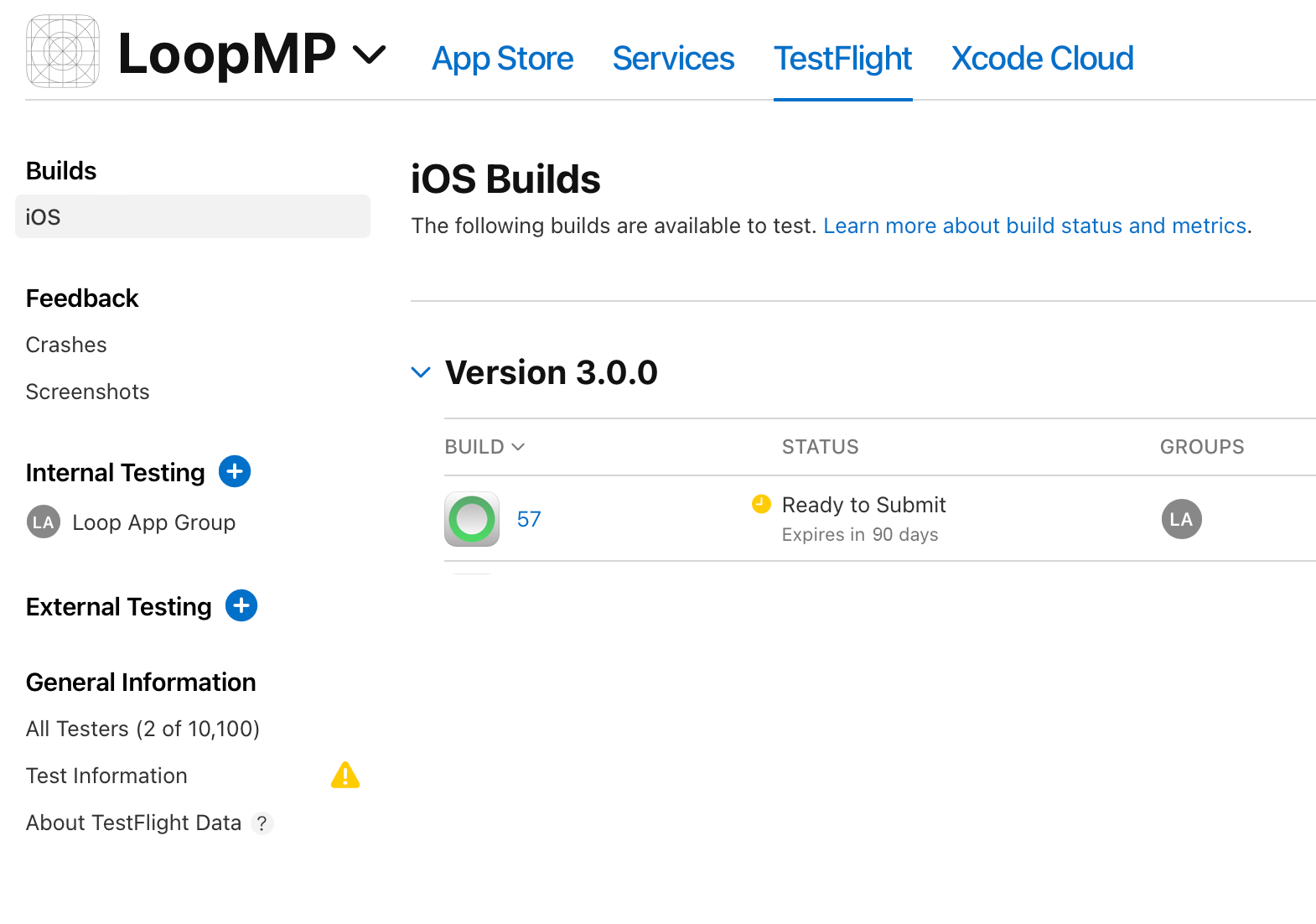Image resolution: width=1316 pixels, height=924 pixels.
Task: Click the 'About TestFlight Data' label
Action: 133,823
